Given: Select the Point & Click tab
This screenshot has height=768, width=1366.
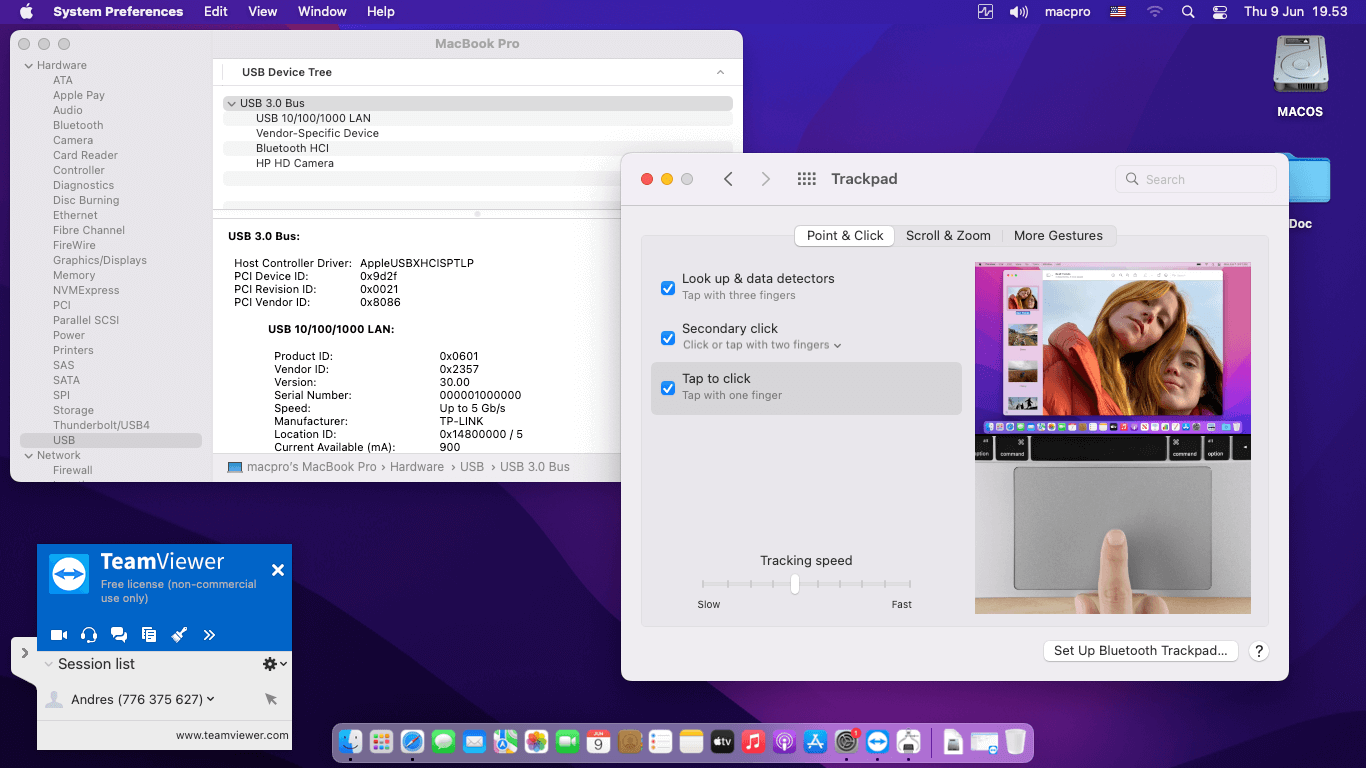Looking at the screenshot, I should [845, 236].
